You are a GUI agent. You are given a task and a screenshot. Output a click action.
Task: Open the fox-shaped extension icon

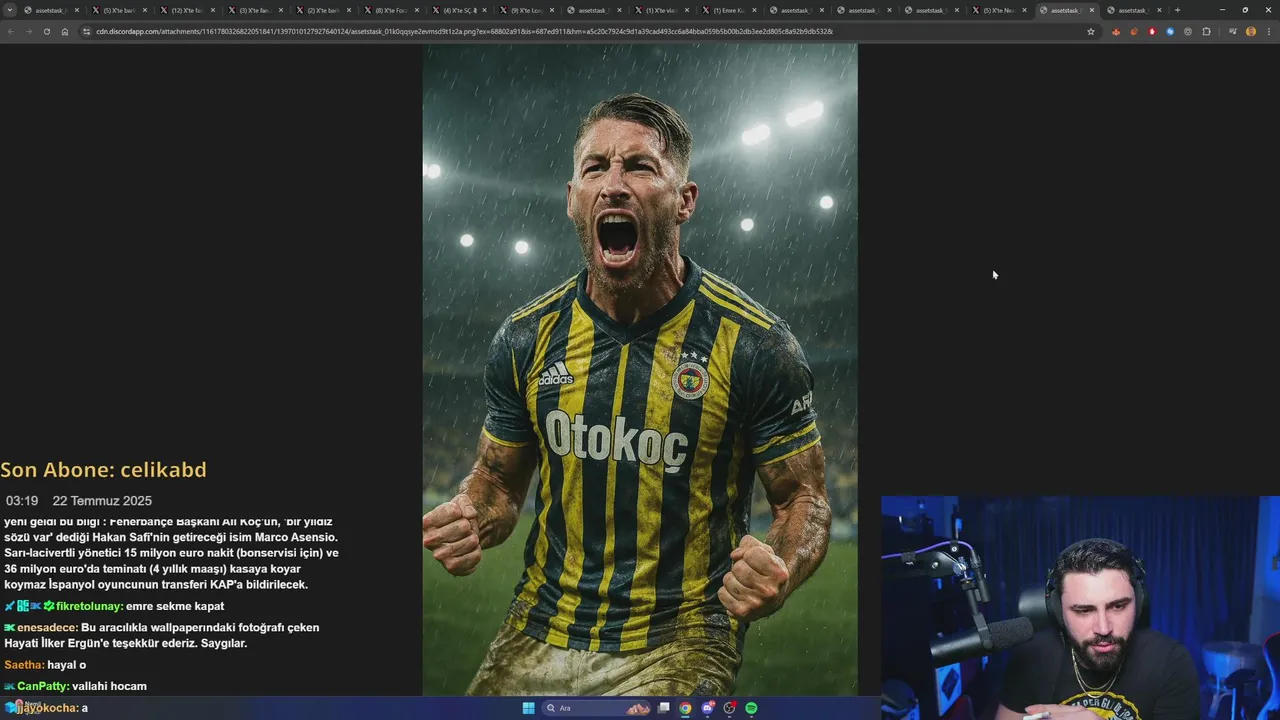1116,31
